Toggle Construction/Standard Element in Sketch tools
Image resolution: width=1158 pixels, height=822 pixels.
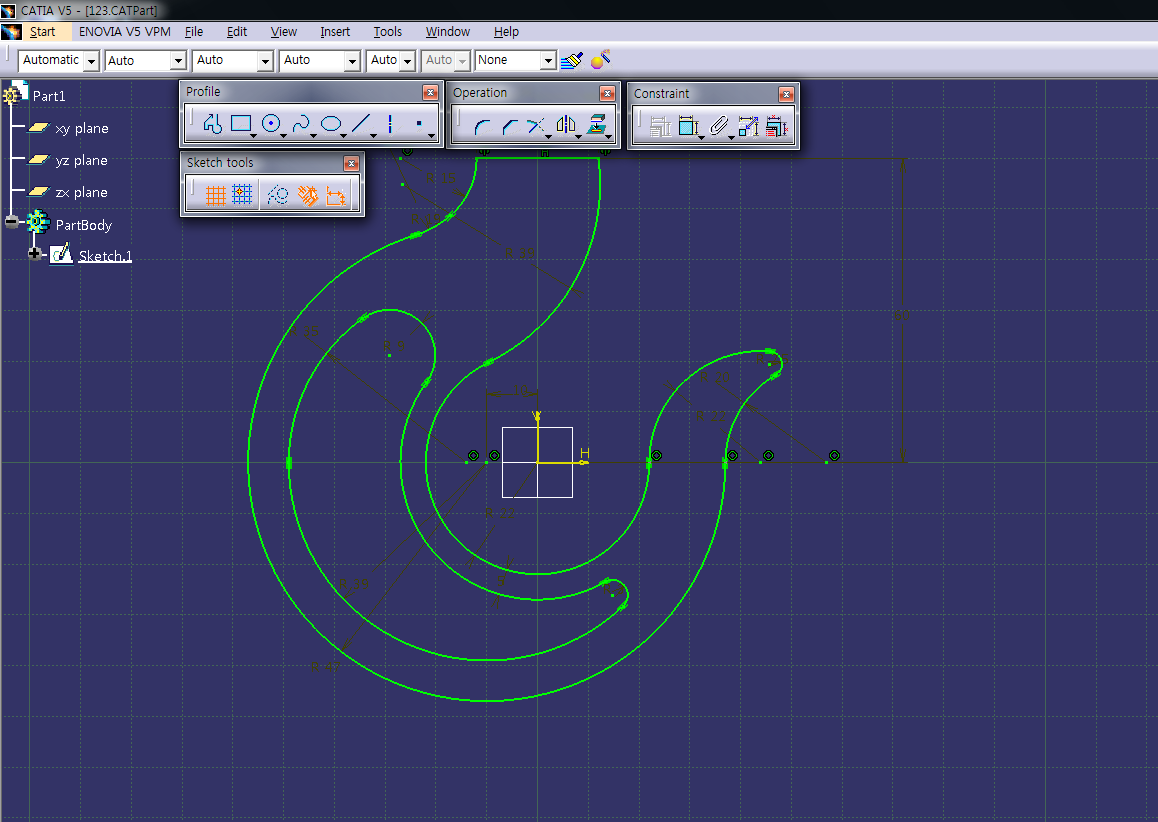(278, 196)
